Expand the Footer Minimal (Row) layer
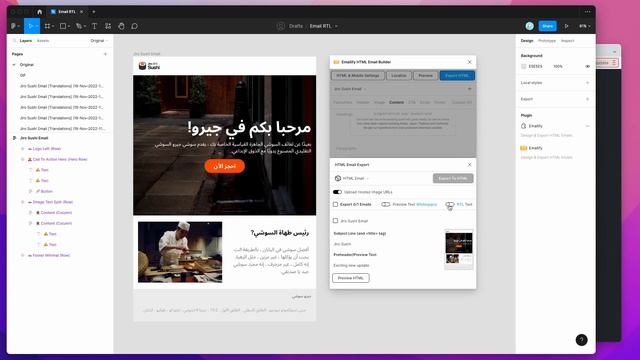 pyautogui.click(x=22, y=256)
